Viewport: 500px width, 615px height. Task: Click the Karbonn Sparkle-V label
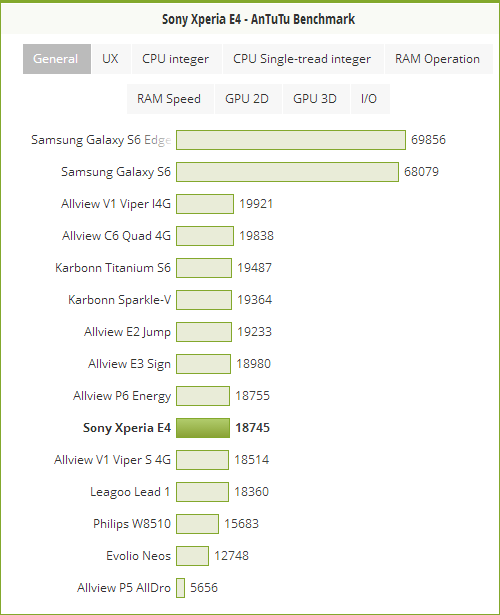point(120,300)
